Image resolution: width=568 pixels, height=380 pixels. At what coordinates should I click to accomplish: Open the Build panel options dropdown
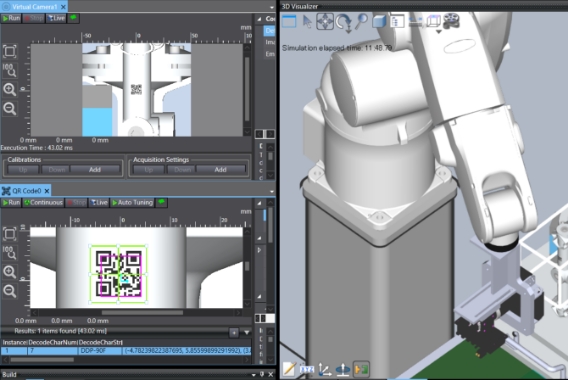coord(254,375)
